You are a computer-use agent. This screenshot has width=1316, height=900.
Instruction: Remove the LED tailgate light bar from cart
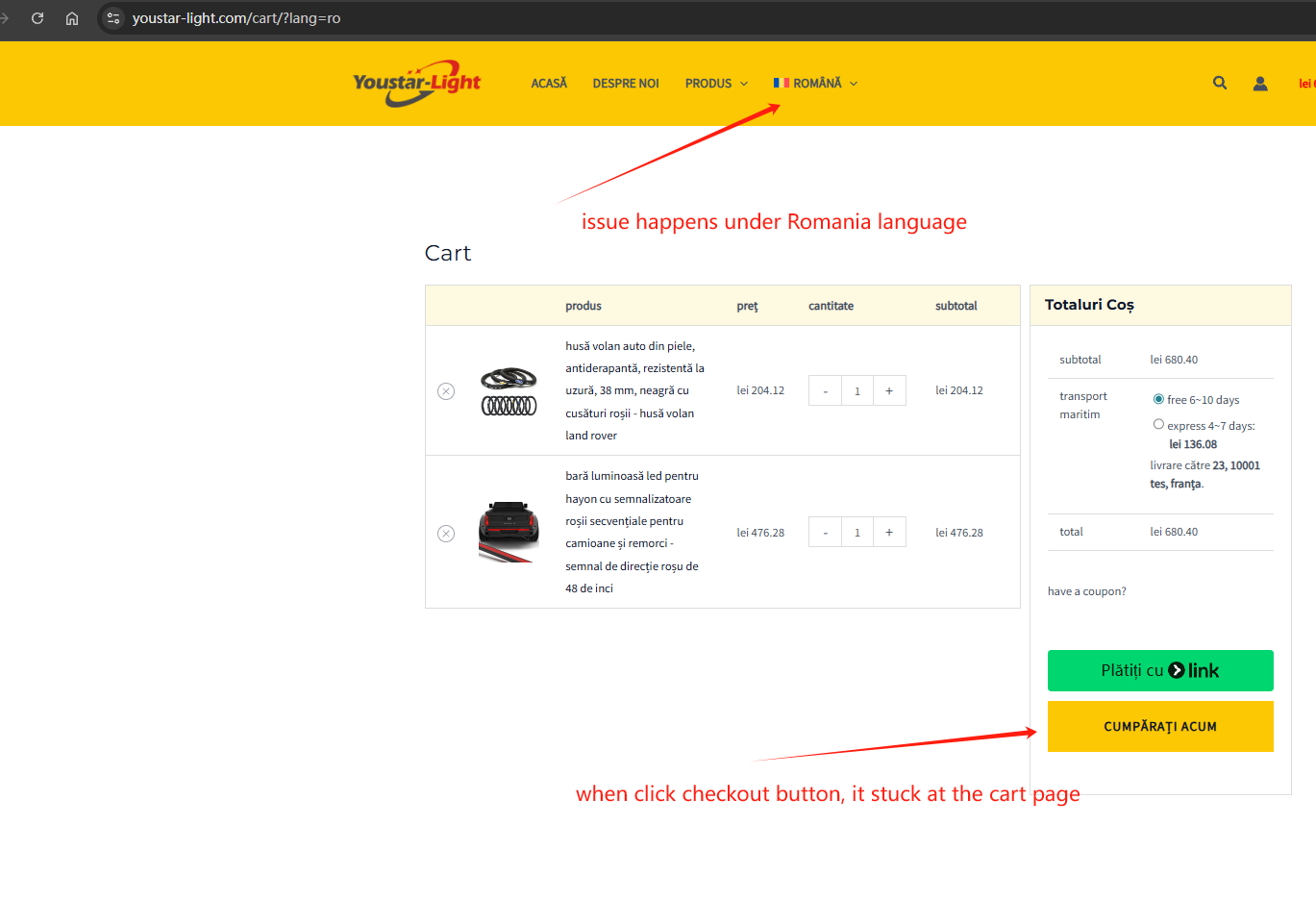tap(446, 534)
